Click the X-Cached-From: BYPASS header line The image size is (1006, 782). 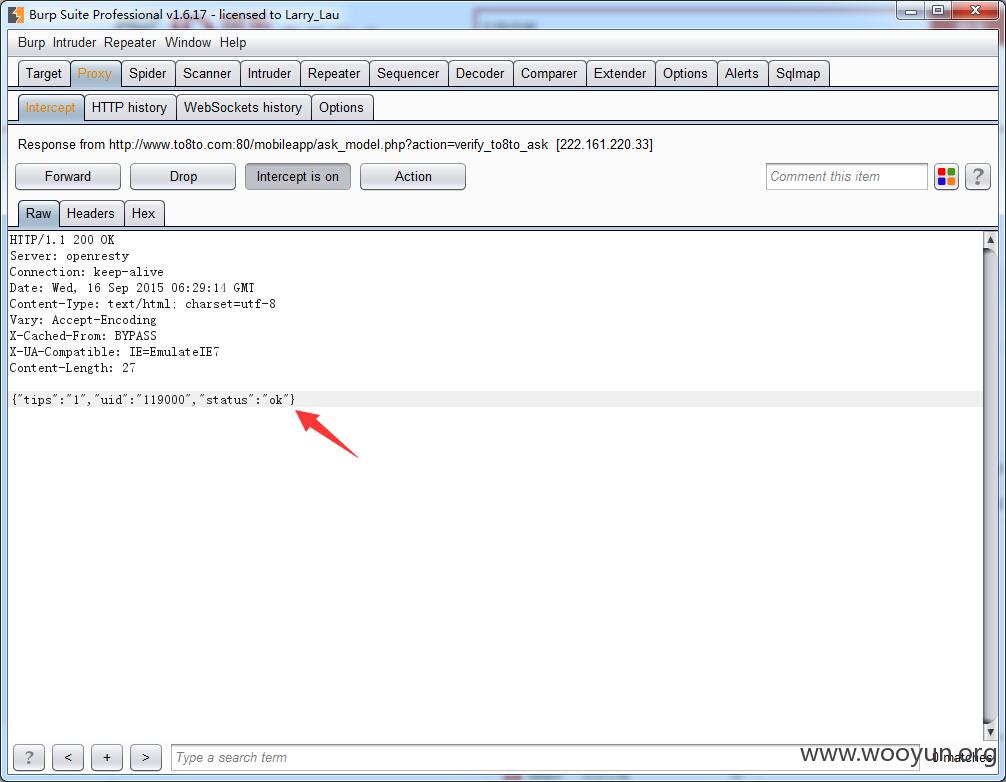83,336
